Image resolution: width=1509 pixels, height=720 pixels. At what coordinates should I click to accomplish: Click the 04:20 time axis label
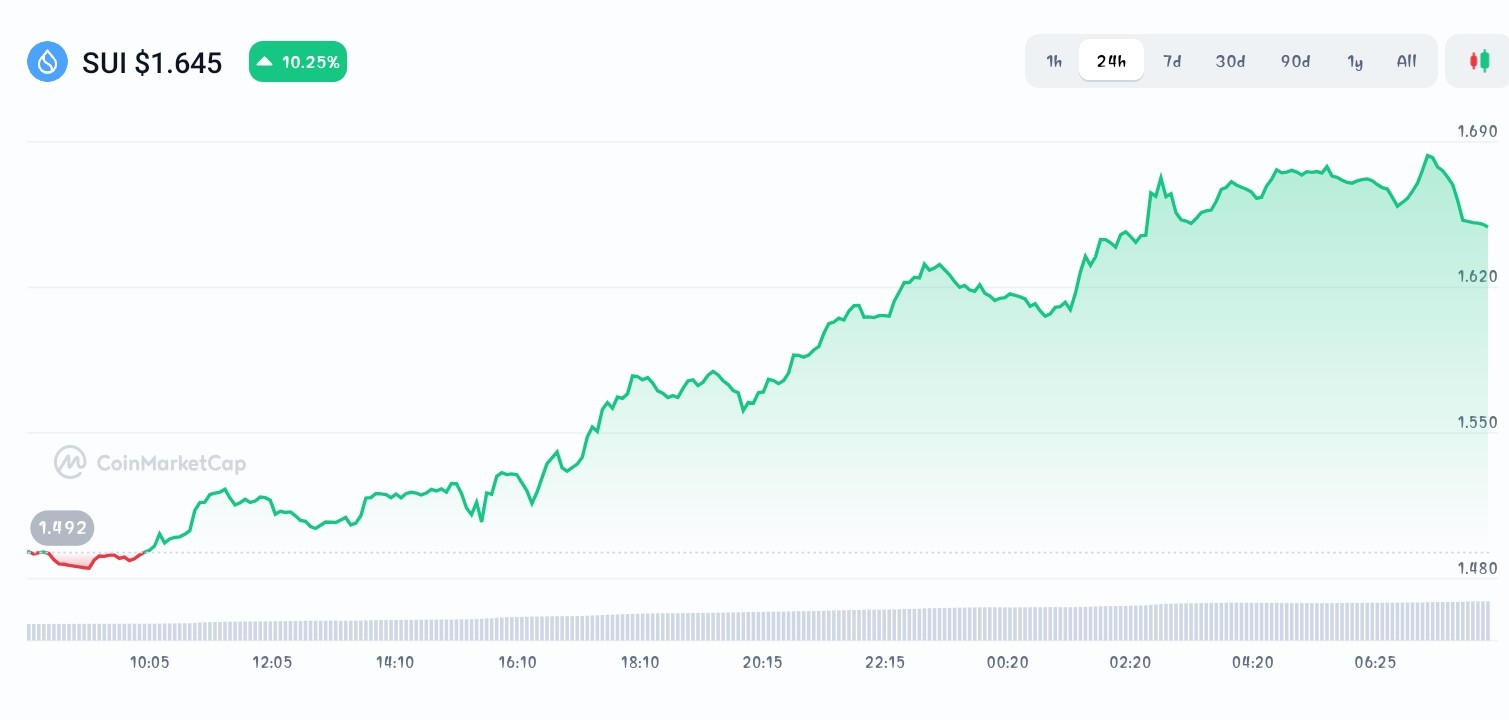1252,662
